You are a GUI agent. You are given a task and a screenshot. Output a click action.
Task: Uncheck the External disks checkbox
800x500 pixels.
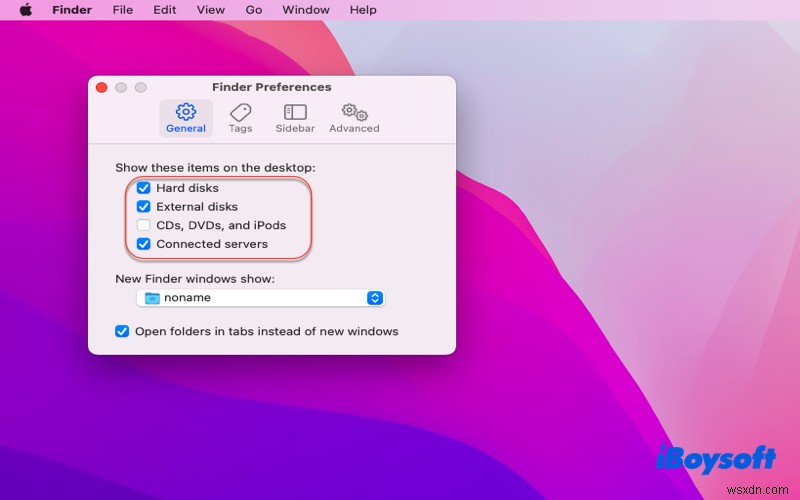144,207
